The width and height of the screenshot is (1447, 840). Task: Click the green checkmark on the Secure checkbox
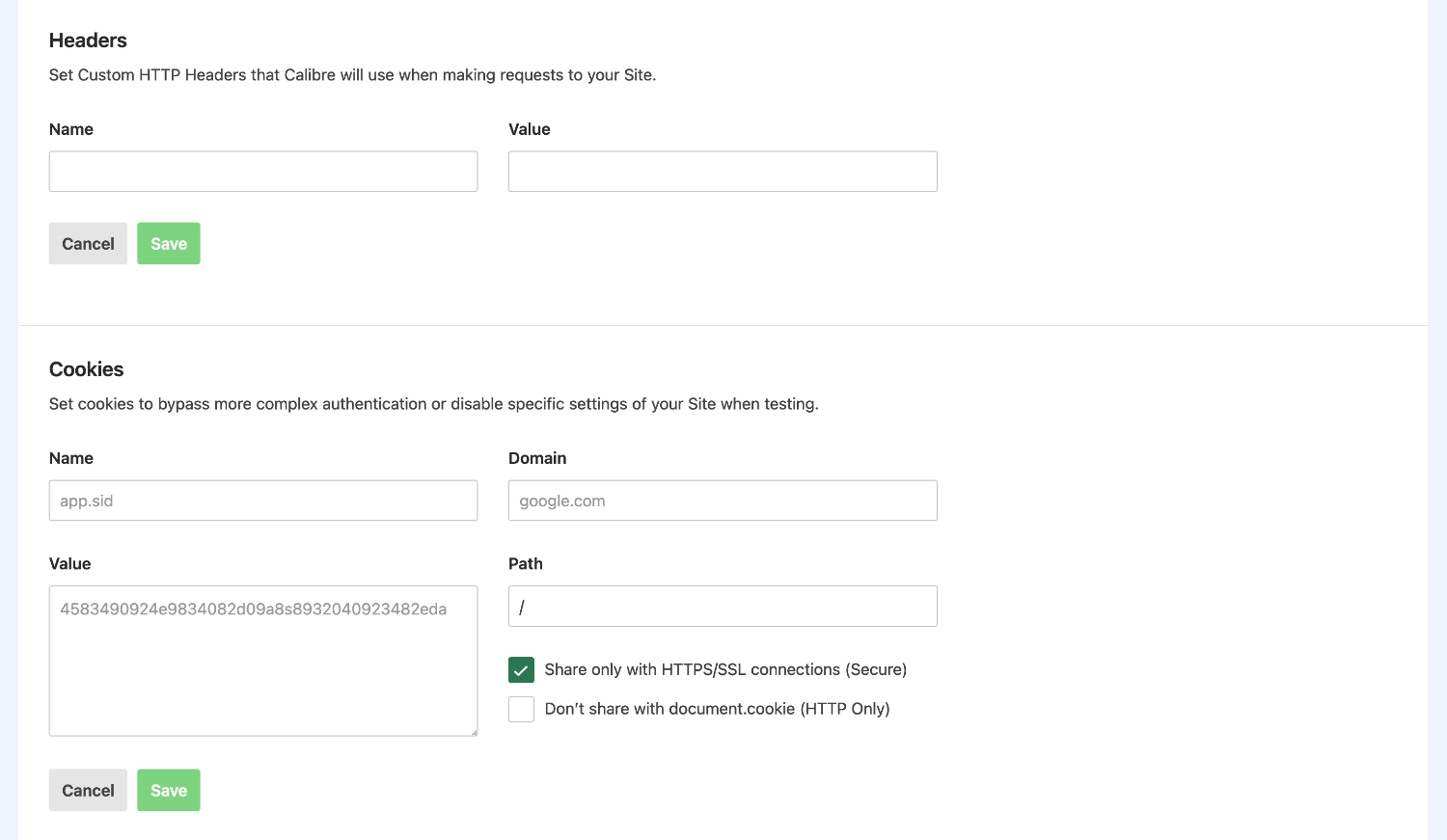pos(521,669)
